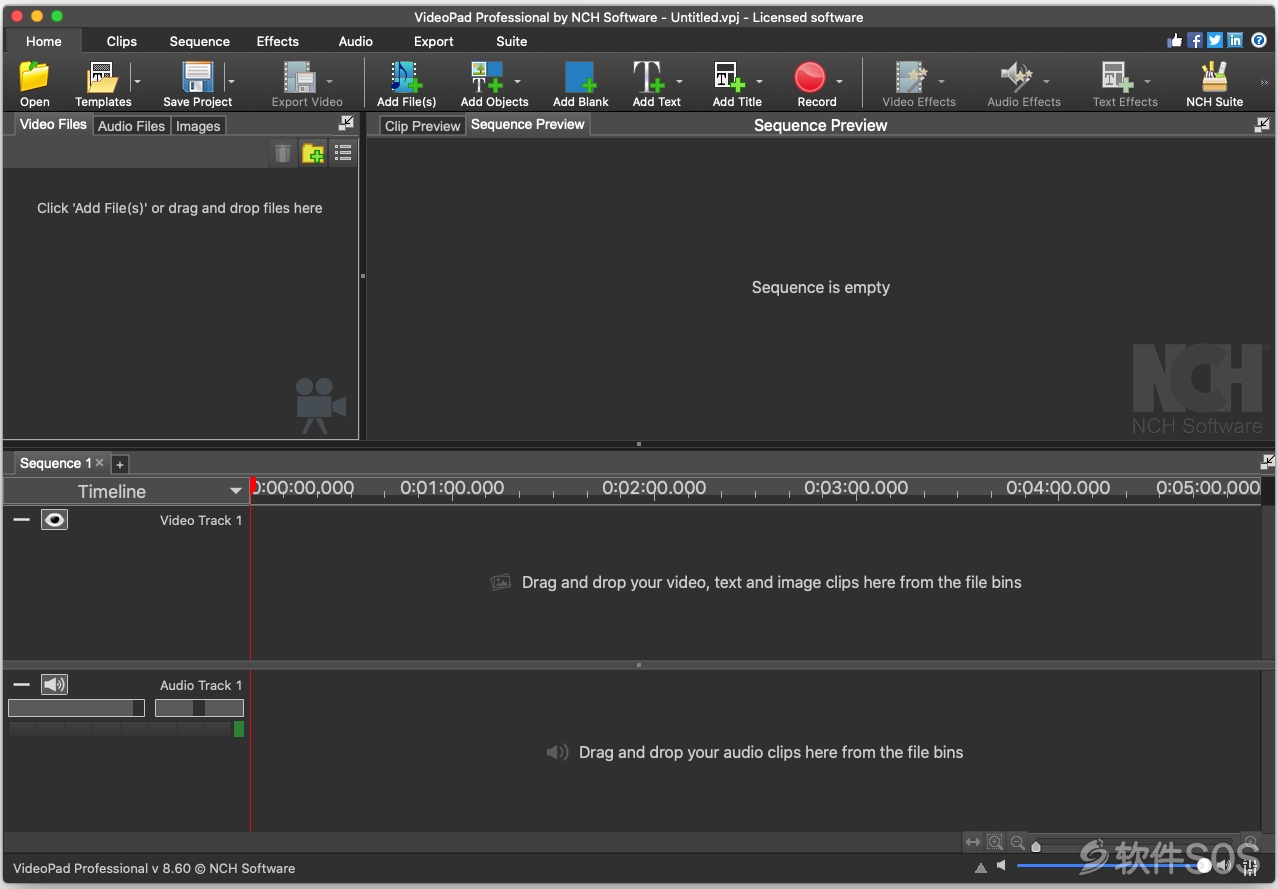Zoom in the timeline with the plus magnifier

pos(1250,842)
